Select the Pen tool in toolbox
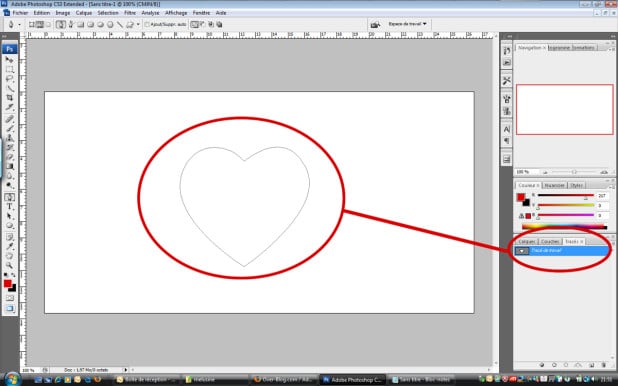Viewport: 618px width, 386px height. [x=9, y=197]
